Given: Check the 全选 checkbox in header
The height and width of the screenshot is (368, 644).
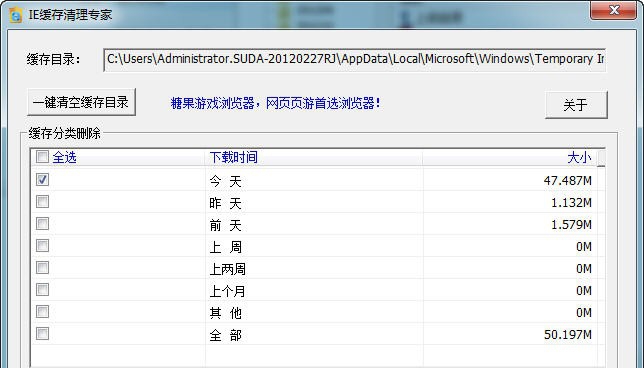Looking at the screenshot, I should click(x=42, y=156).
